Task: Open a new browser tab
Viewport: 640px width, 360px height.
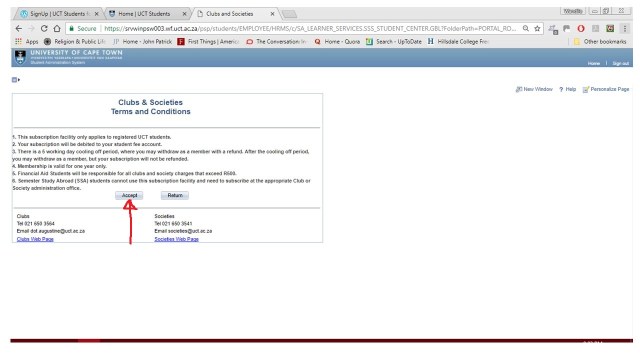Action: [289, 14]
